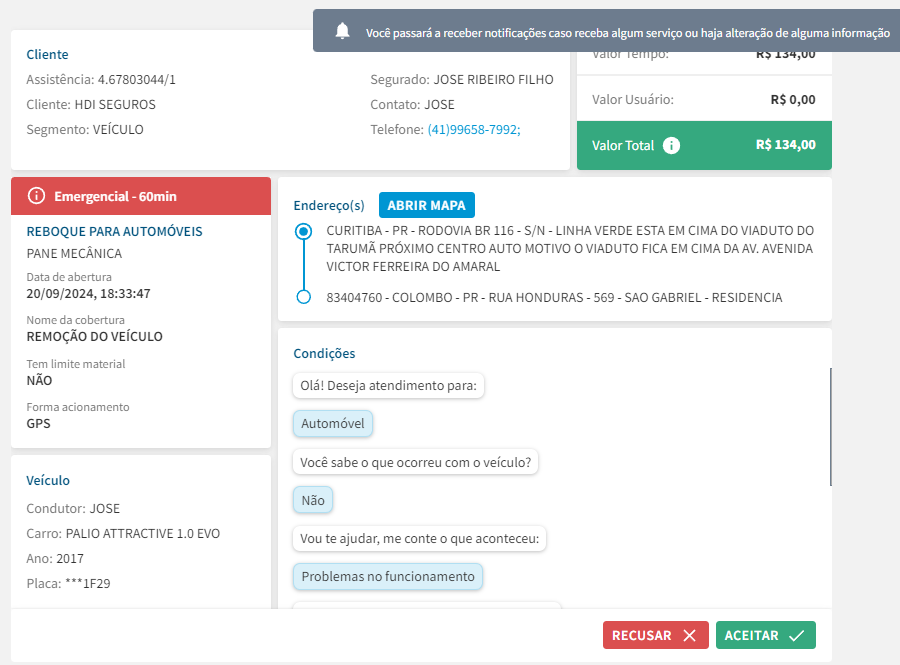This screenshot has width=900, height=665.
Task: Select the destination address marker in Colombo
Action: tap(304, 297)
